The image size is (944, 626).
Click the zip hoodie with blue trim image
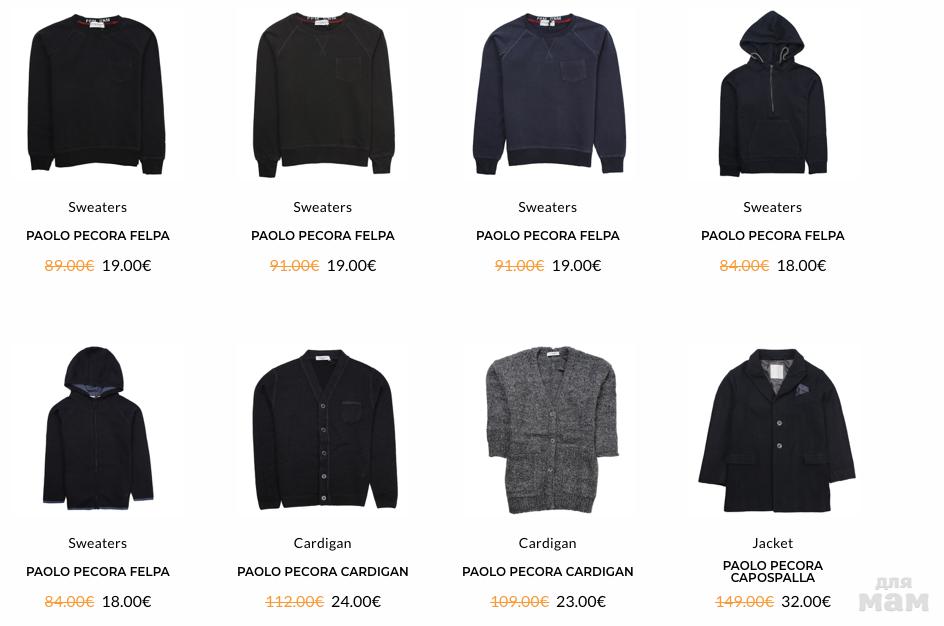pyautogui.click(x=98, y=428)
